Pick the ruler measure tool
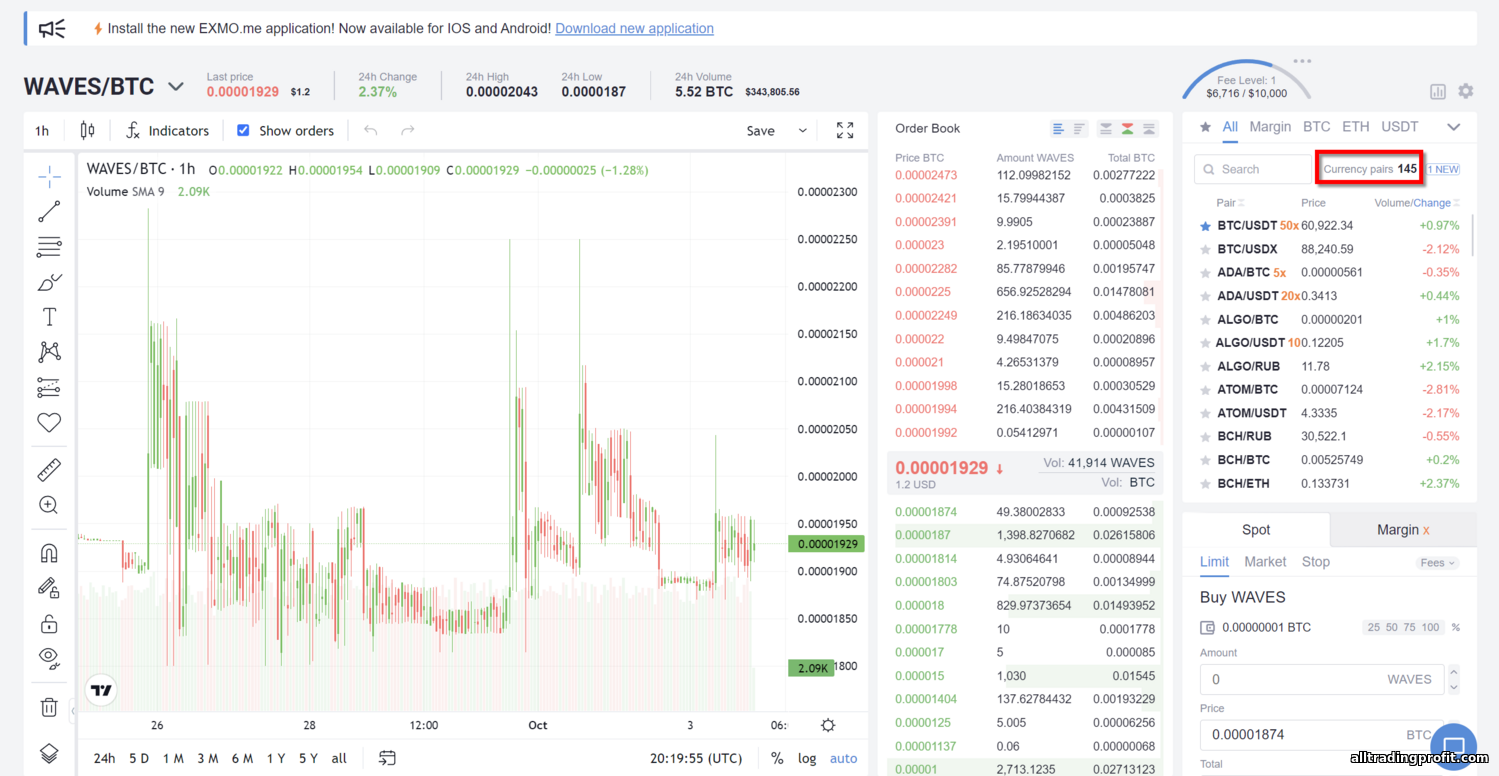Screen dimensions: 1499x776 [x=49, y=469]
